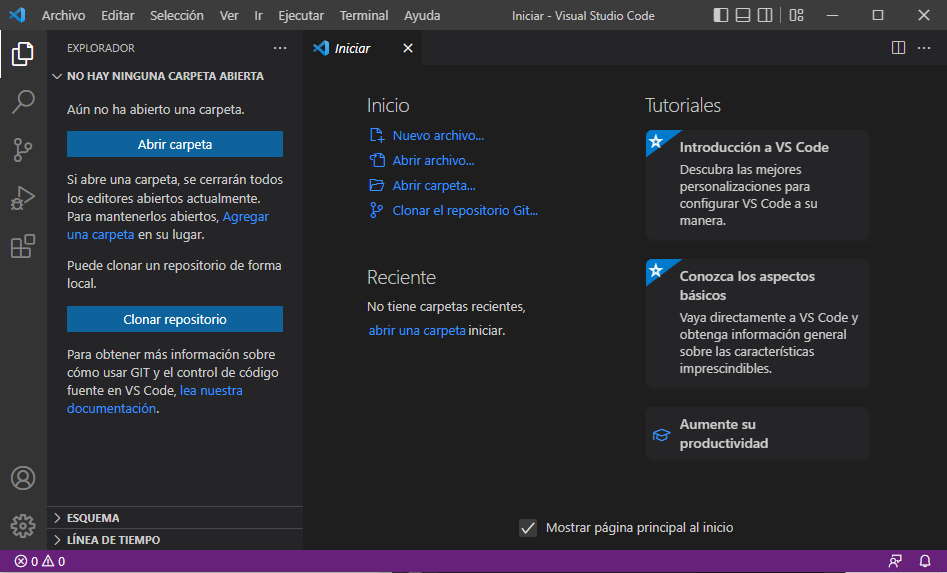
Task: Toggle primary side bar layout icon
Action: pyautogui.click(x=721, y=15)
